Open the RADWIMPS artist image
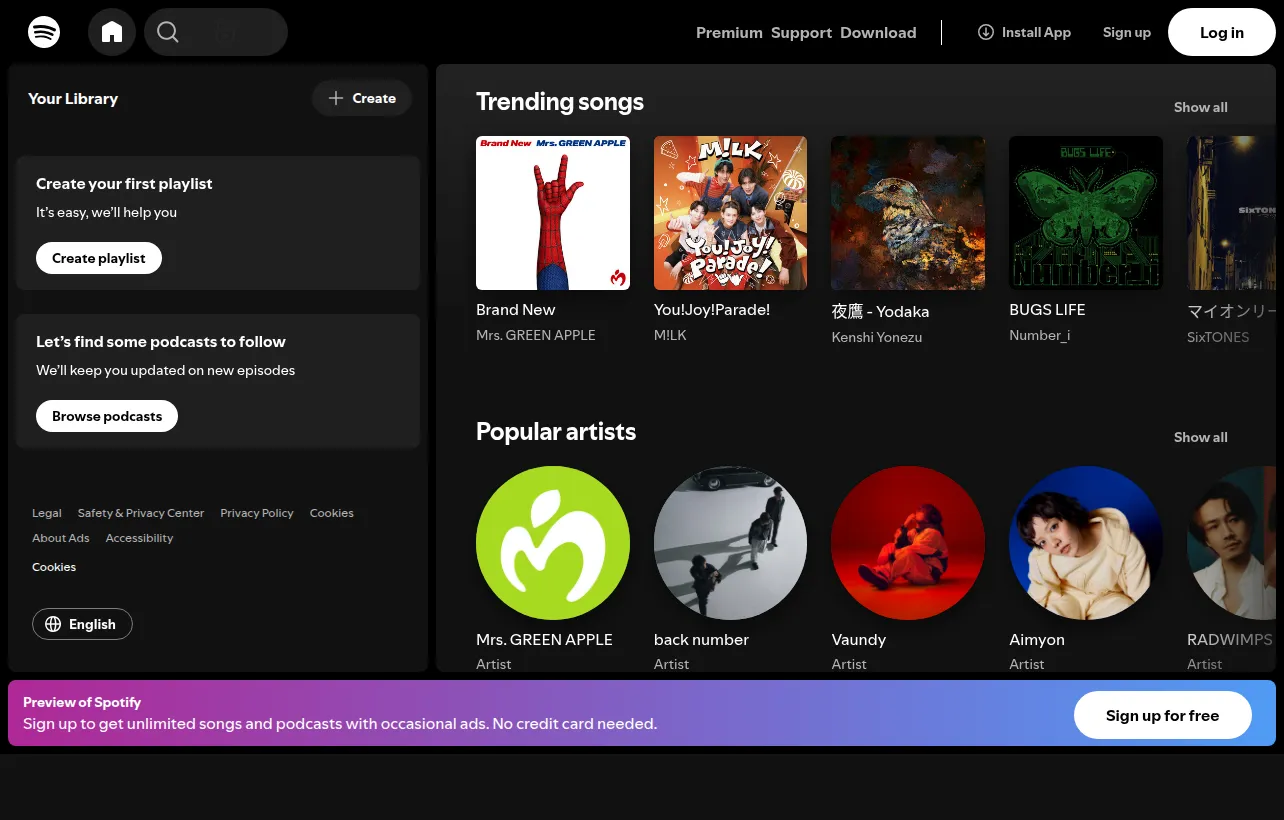The width and height of the screenshot is (1284, 820). [1231, 543]
